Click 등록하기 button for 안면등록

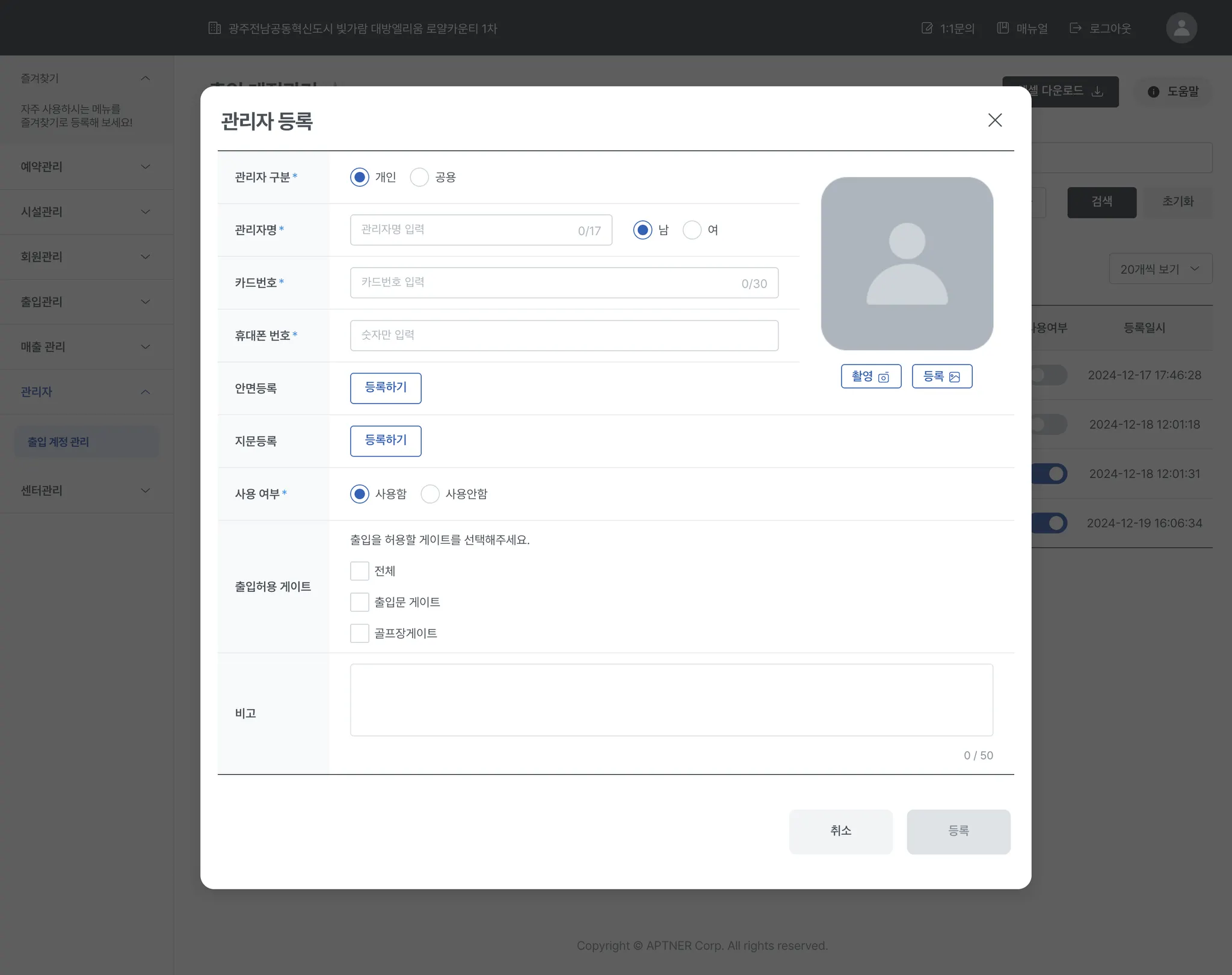pos(386,388)
